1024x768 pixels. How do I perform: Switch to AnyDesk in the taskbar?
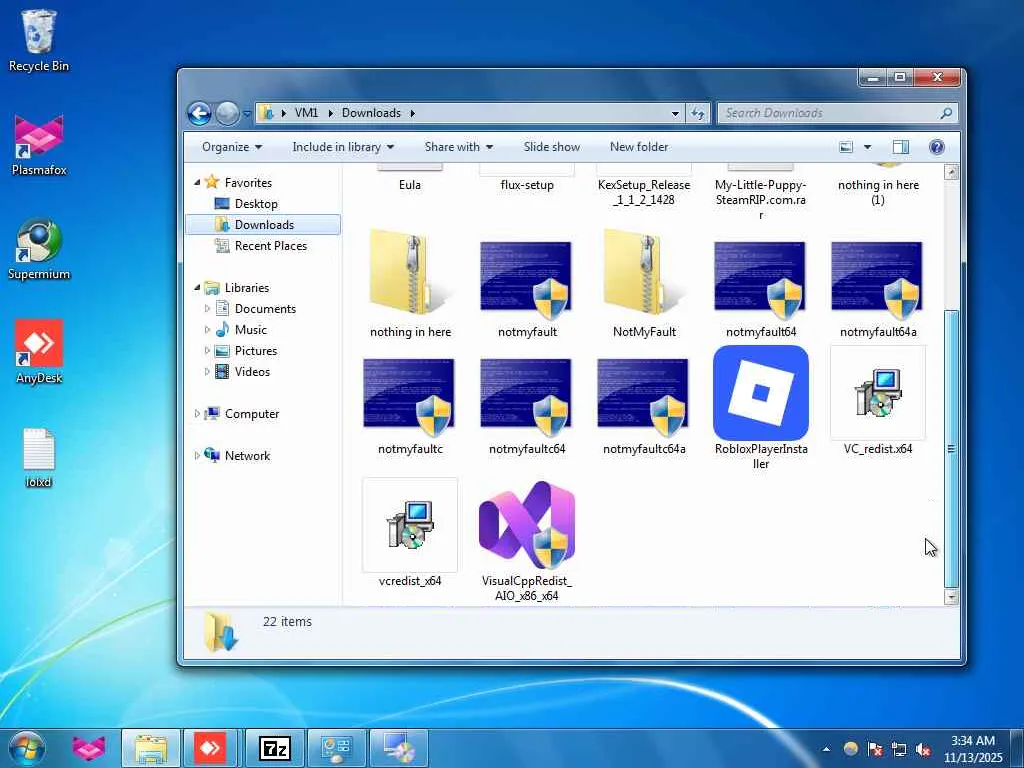click(210, 748)
